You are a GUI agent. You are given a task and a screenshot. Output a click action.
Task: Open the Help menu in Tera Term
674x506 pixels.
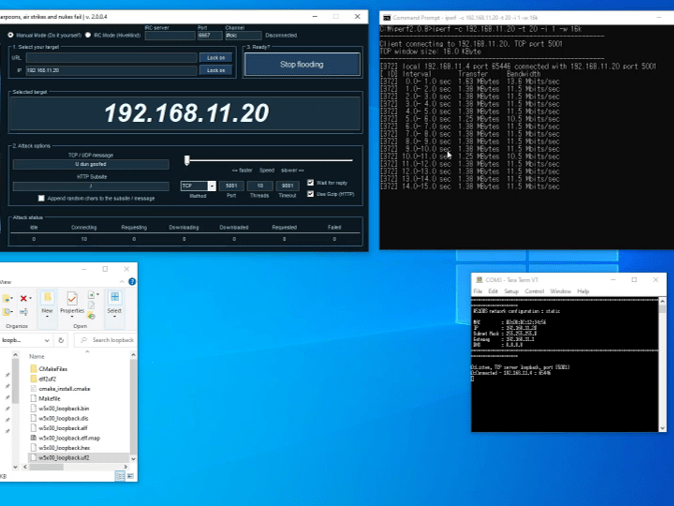point(583,291)
